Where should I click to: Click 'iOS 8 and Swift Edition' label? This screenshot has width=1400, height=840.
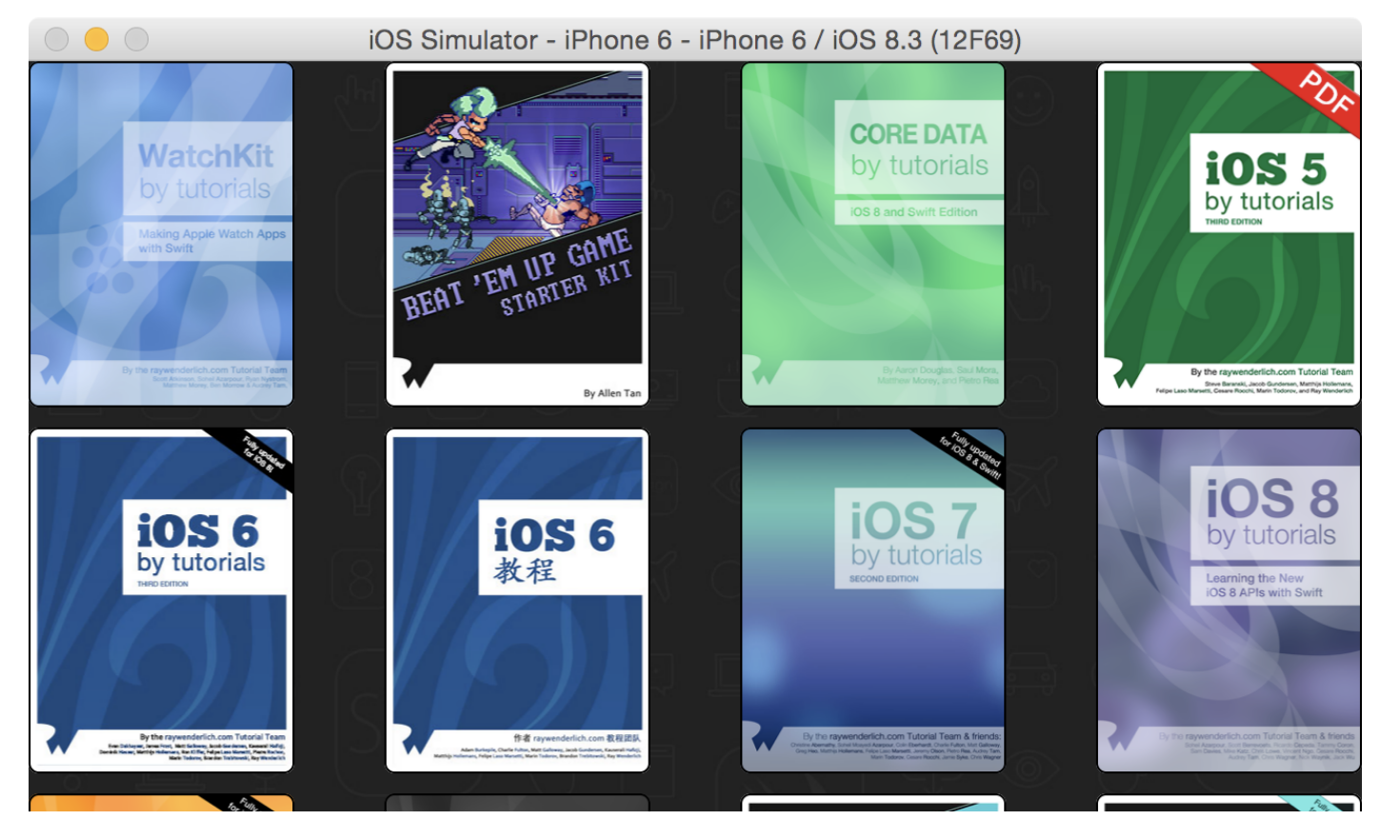point(913,211)
